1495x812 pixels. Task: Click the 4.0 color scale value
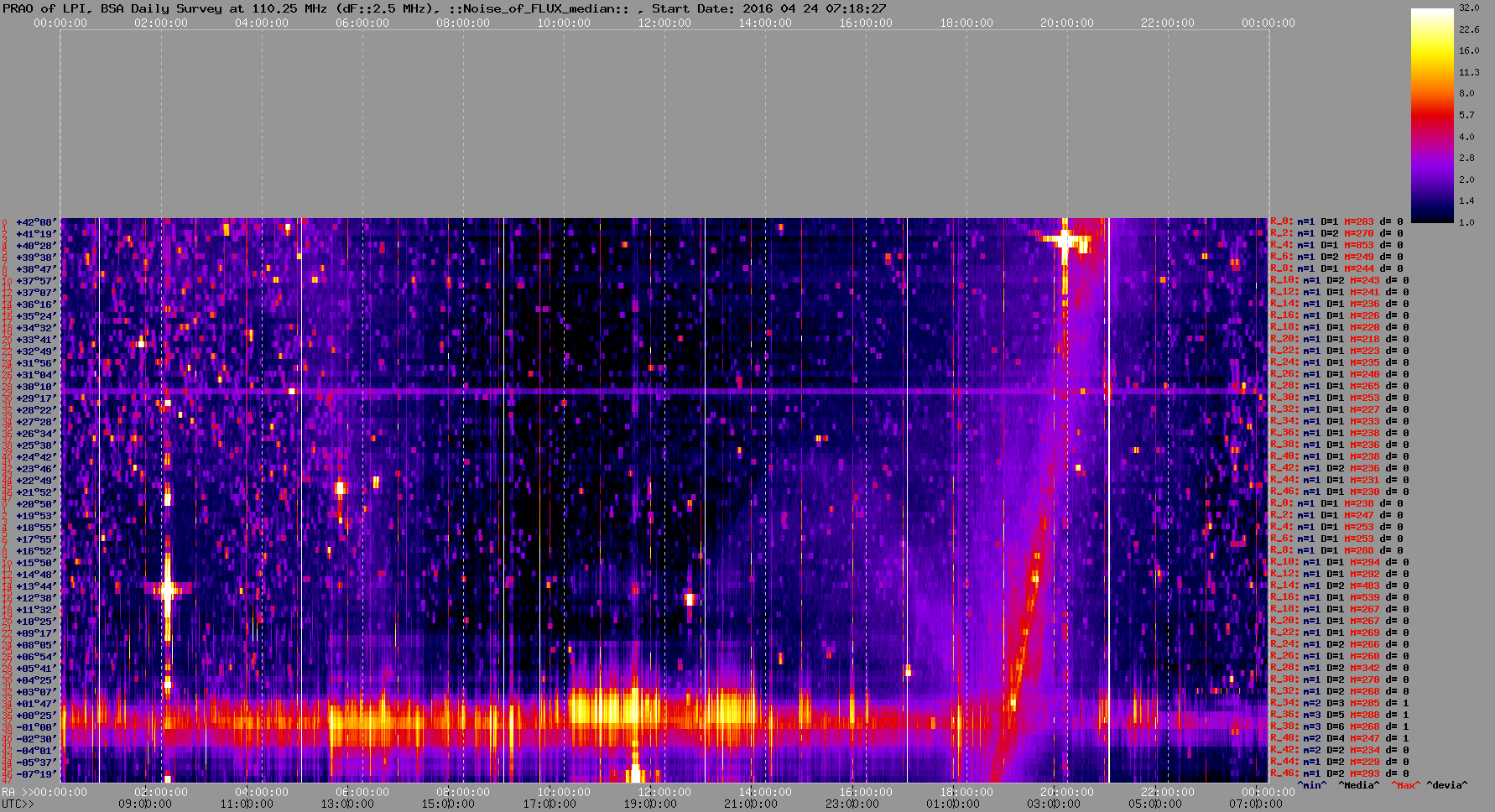(1466, 137)
